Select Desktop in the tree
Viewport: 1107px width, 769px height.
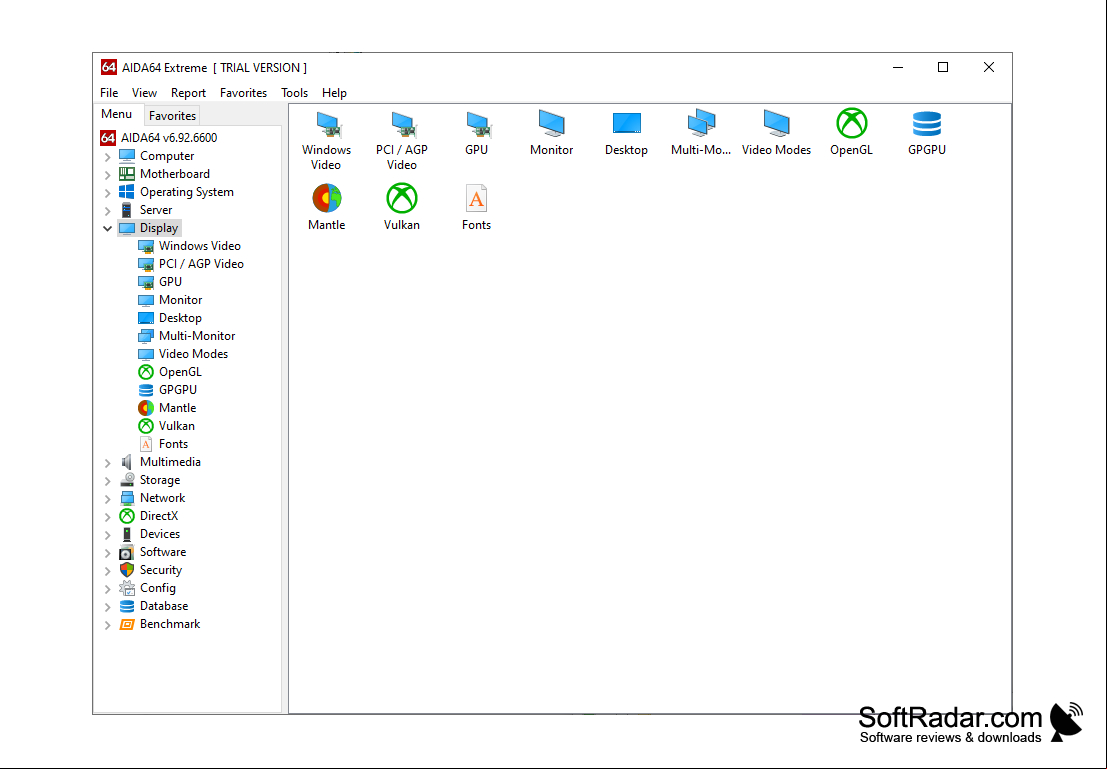(170, 318)
